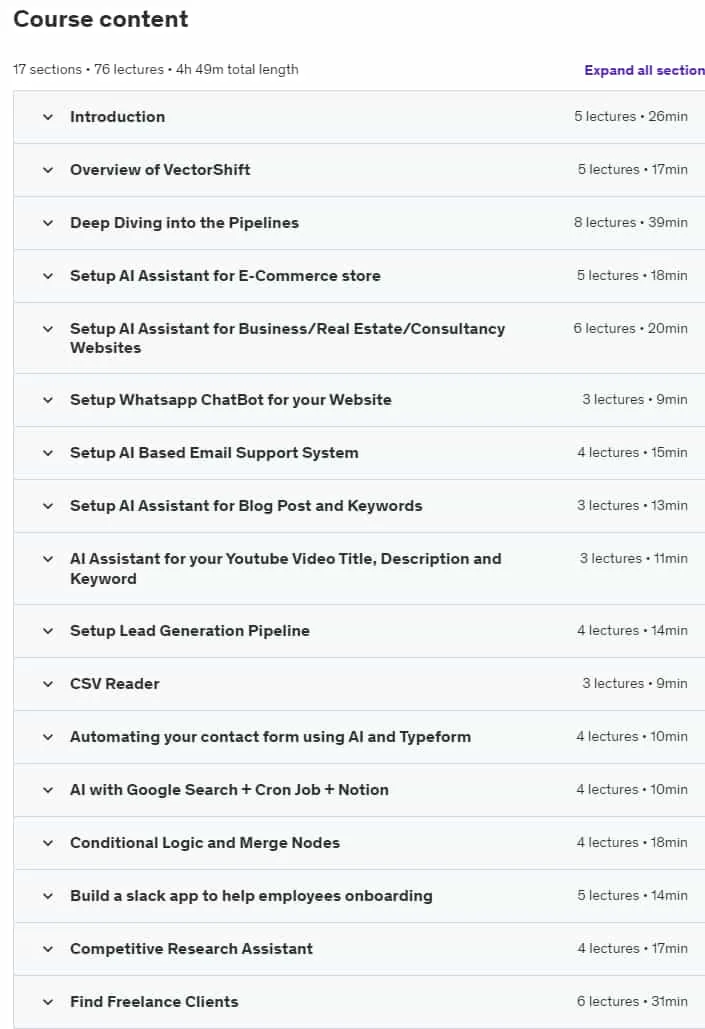705x1029 pixels.
Task: Toggle chevron for Business/Real Estate/Consultancy Websites section
Action: click(48, 329)
